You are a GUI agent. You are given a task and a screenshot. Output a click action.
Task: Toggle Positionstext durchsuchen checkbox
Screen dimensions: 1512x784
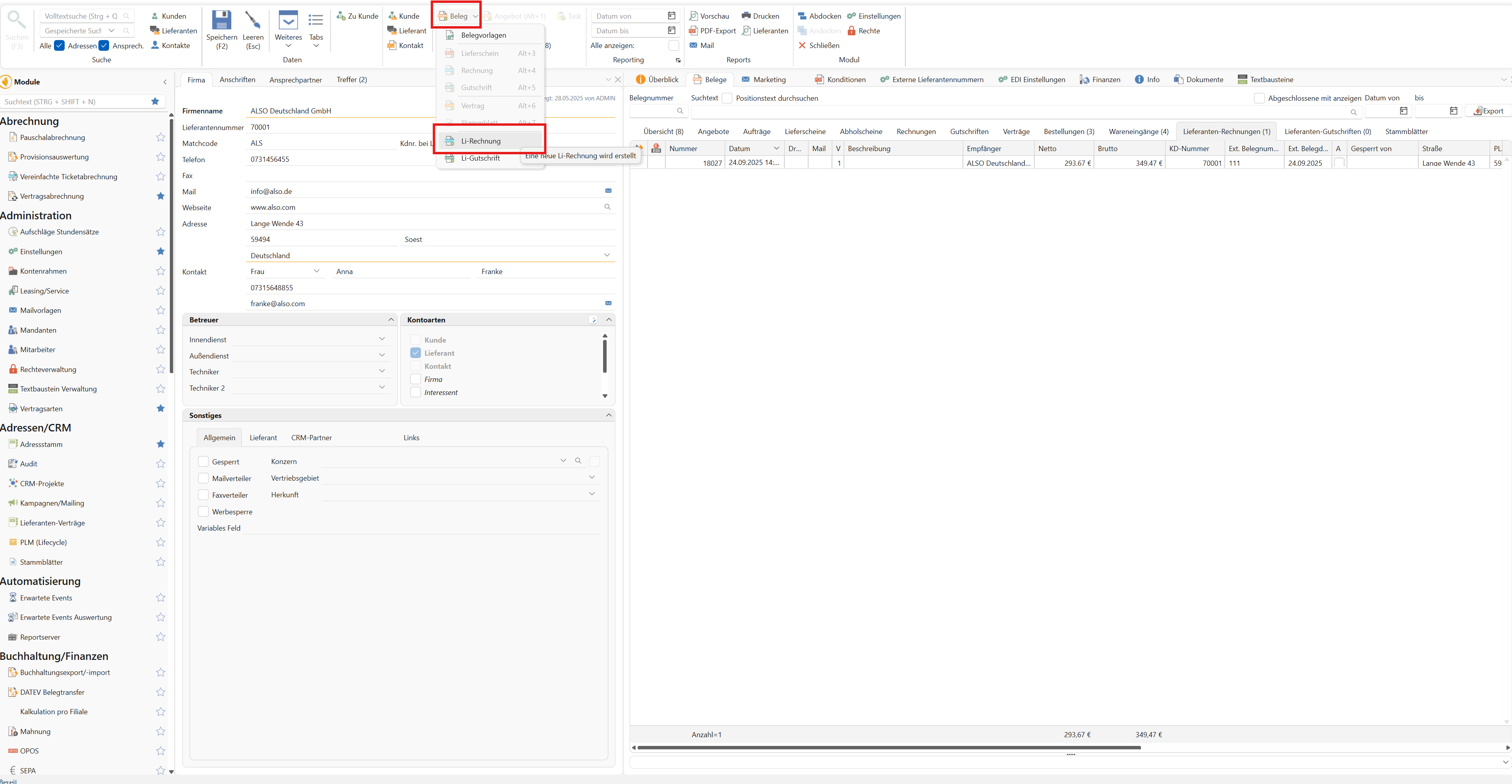[727, 98]
